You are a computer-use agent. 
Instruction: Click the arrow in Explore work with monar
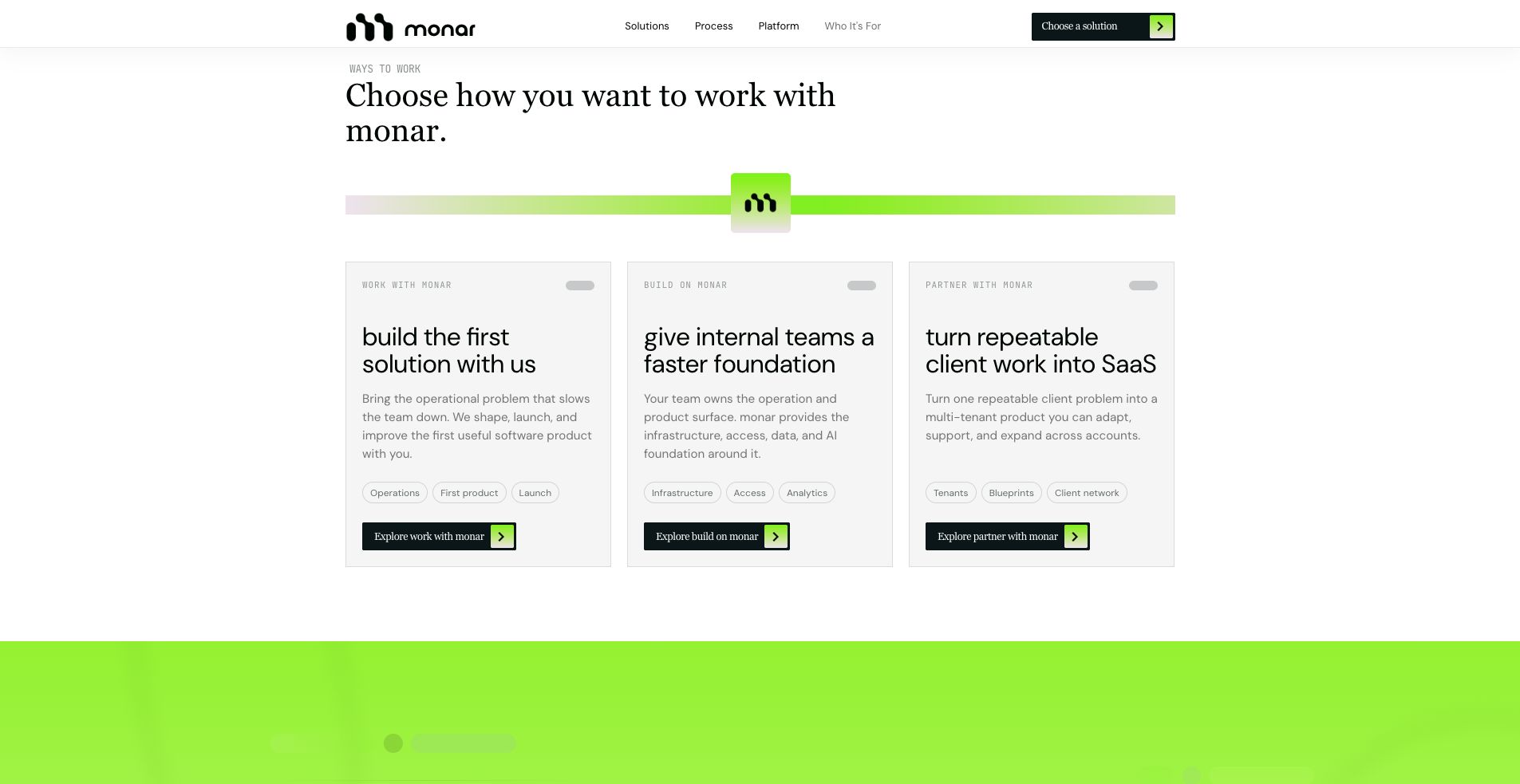tap(502, 537)
